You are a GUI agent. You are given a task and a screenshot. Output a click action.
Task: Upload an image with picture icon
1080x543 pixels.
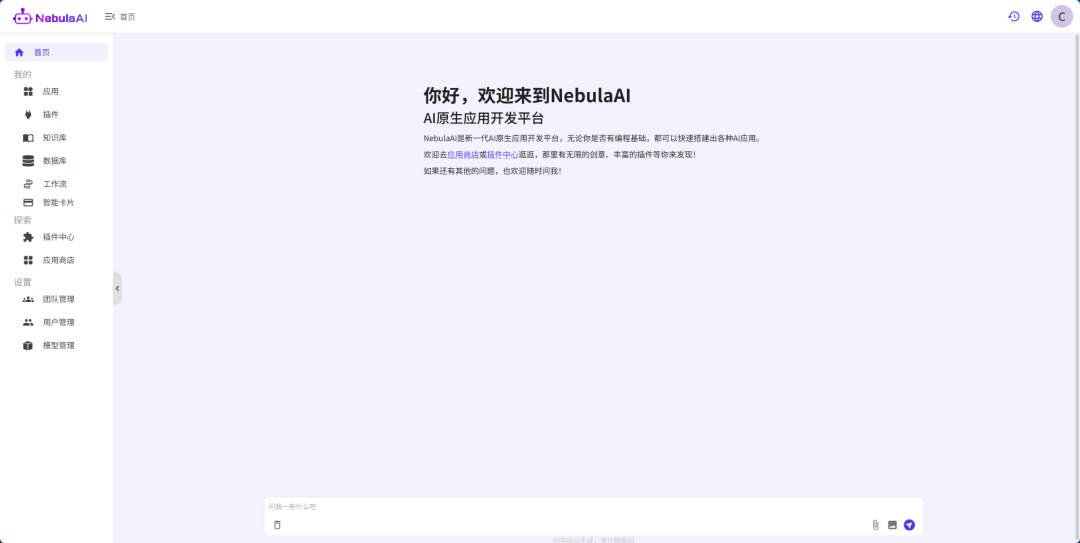click(892, 525)
